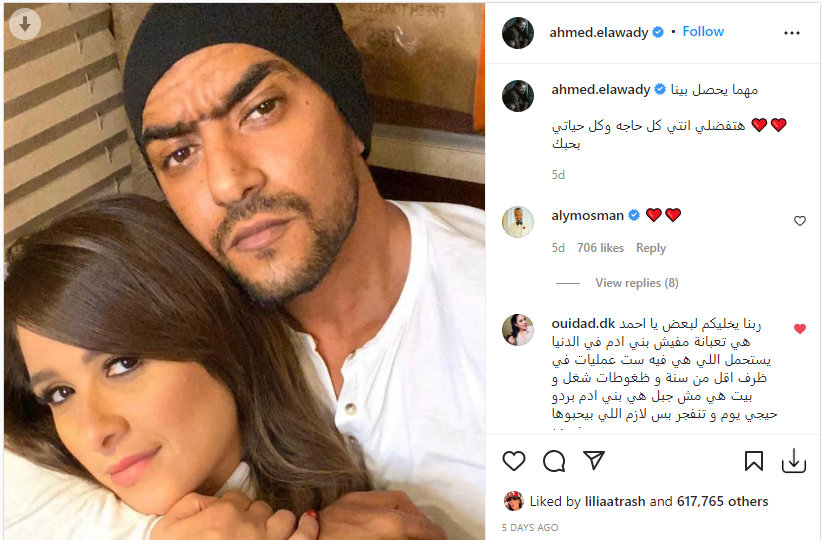Expand View replies (8) under alymosman
This screenshot has width=822, height=540.
pyautogui.click(x=636, y=283)
